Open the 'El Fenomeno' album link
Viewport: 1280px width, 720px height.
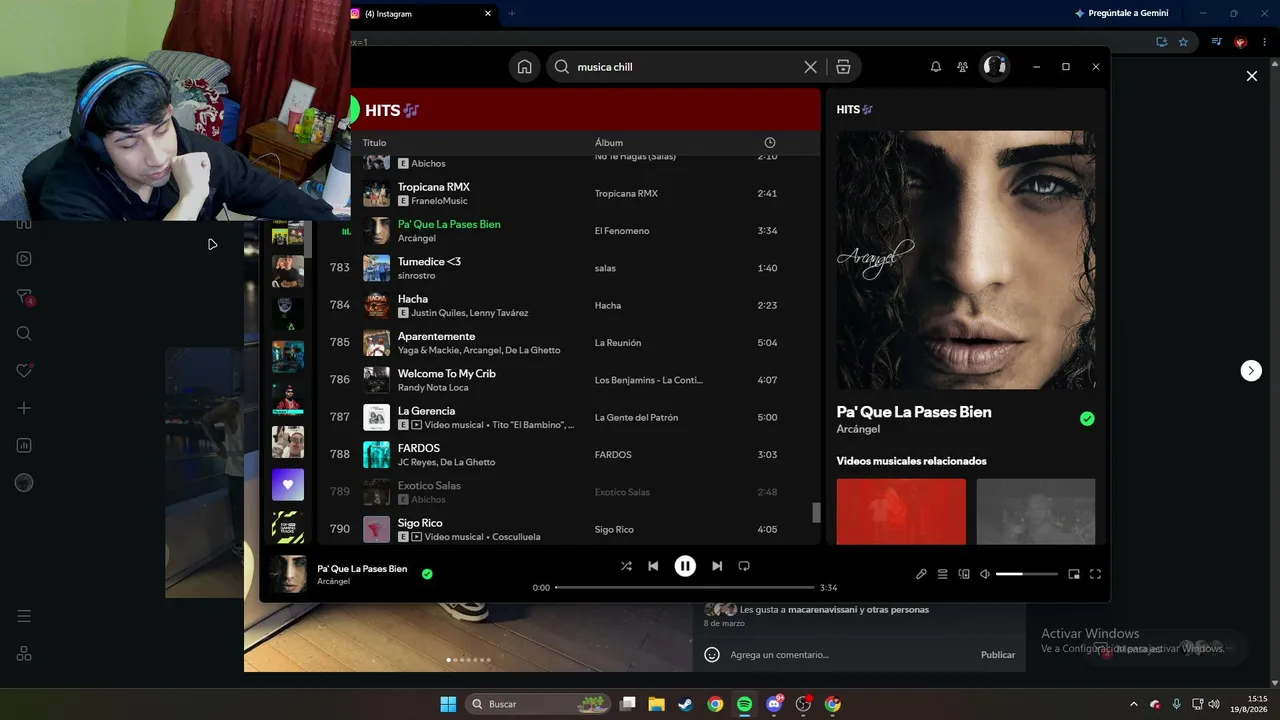622,231
